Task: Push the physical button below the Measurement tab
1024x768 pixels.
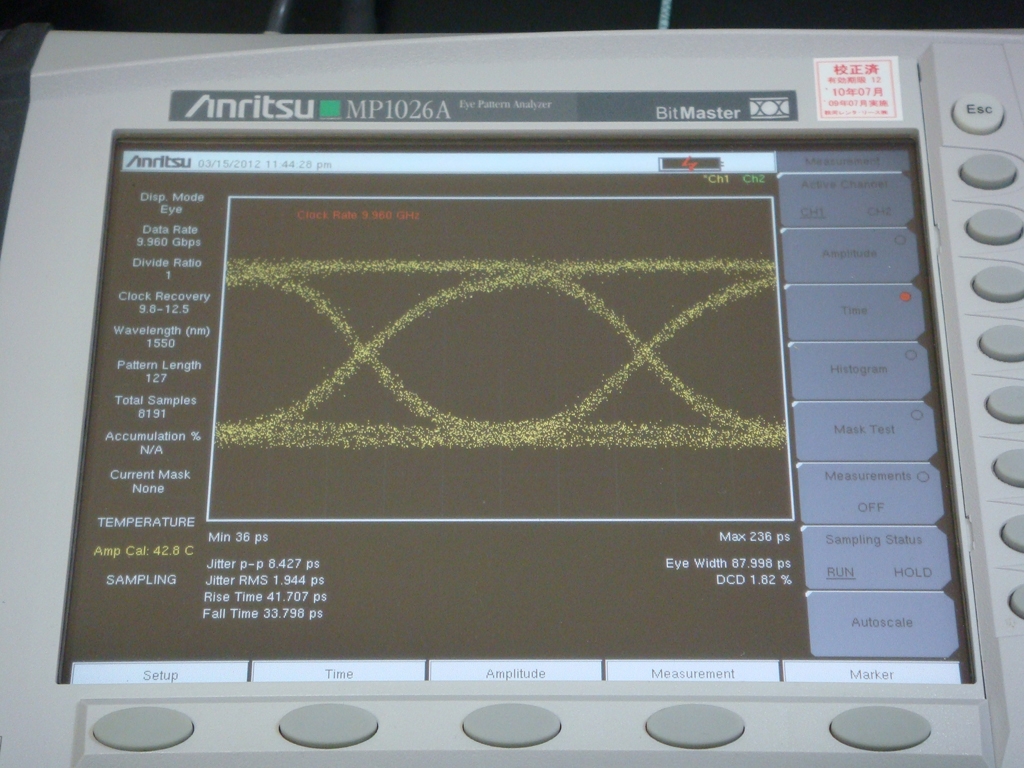Action: click(695, 726)
